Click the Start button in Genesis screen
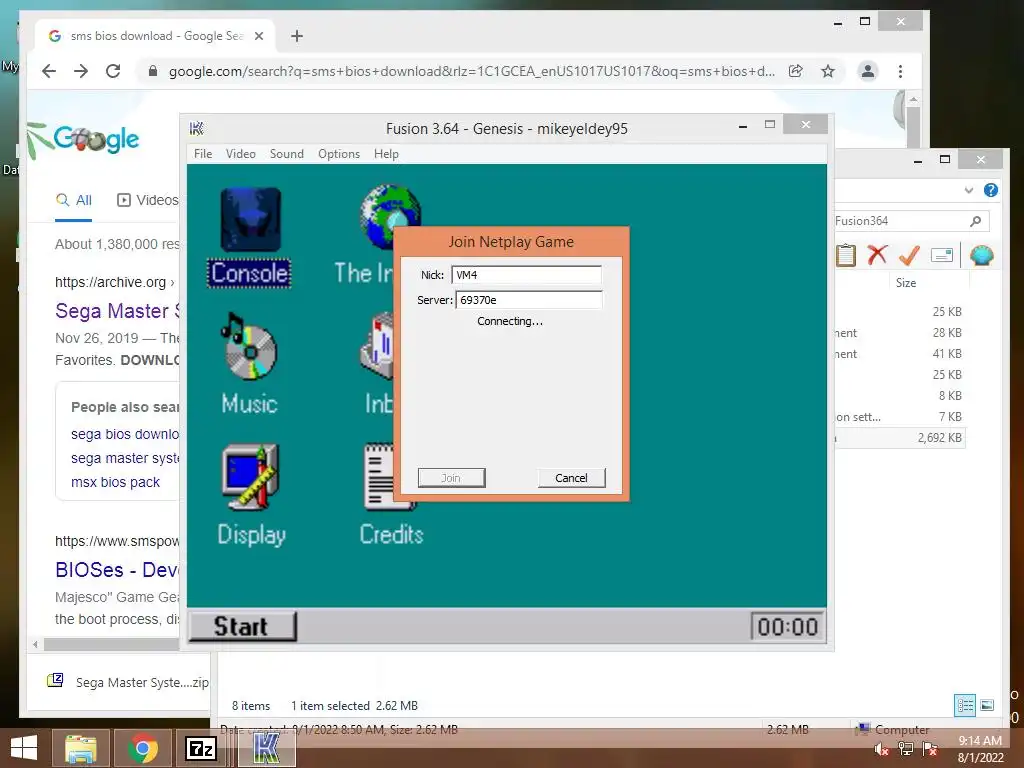The image size is (1024, 768). click(x=242, y=626)
